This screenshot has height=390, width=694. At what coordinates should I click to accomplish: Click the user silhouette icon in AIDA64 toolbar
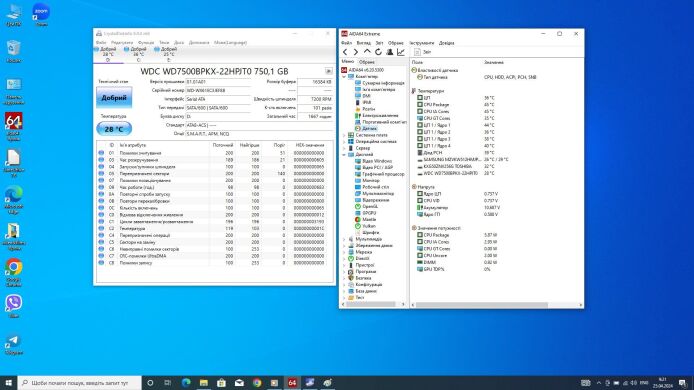tap(389, 52)
